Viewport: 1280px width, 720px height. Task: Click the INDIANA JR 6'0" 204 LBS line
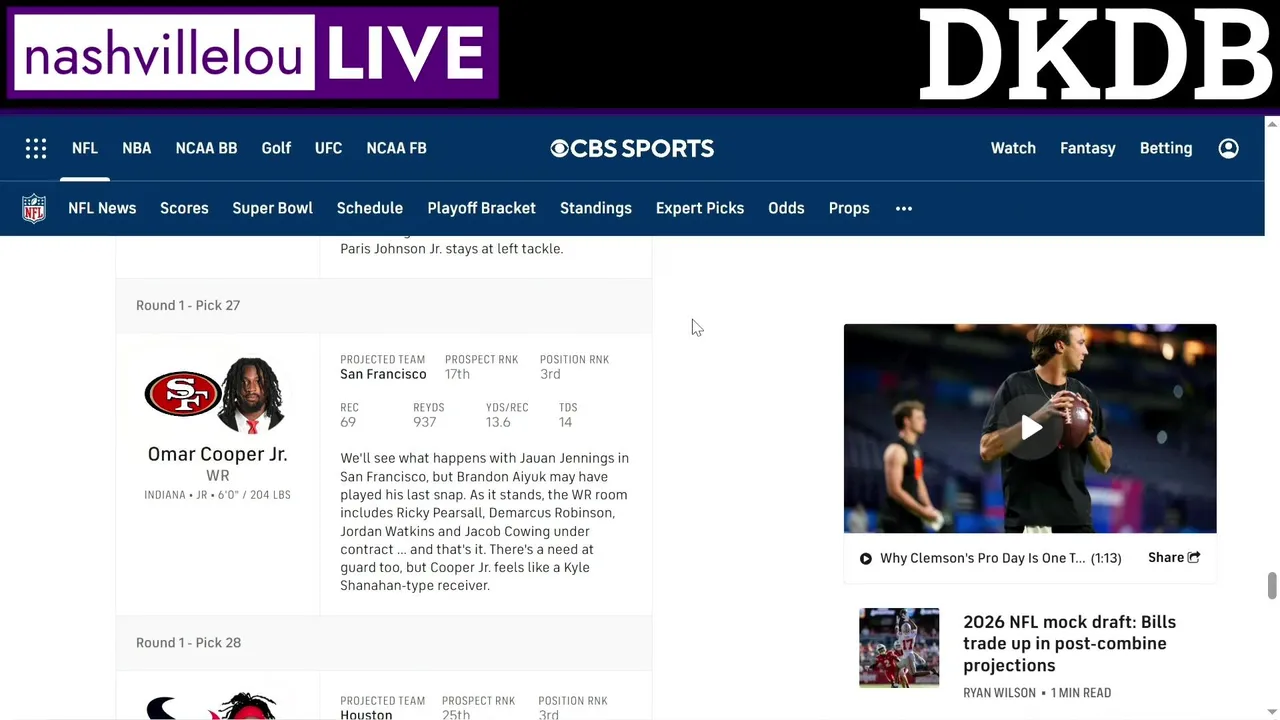tap(217, 495)
